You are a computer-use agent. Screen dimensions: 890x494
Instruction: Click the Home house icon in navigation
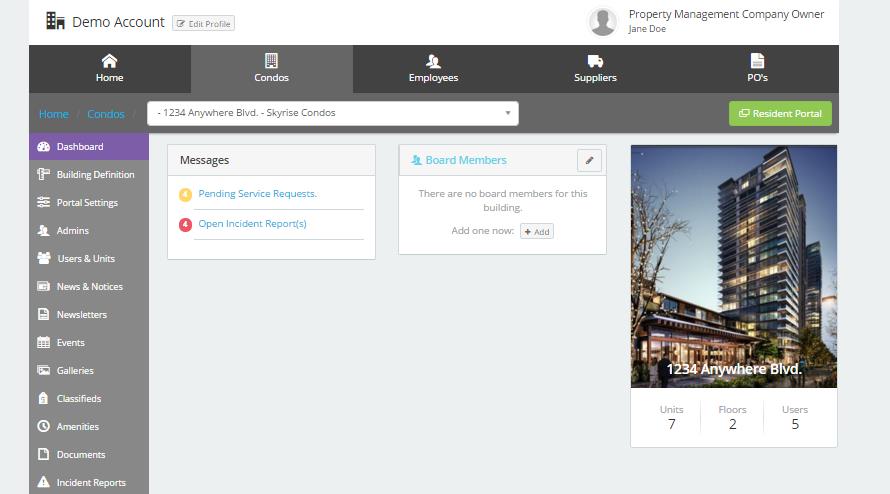coord(109,61)
